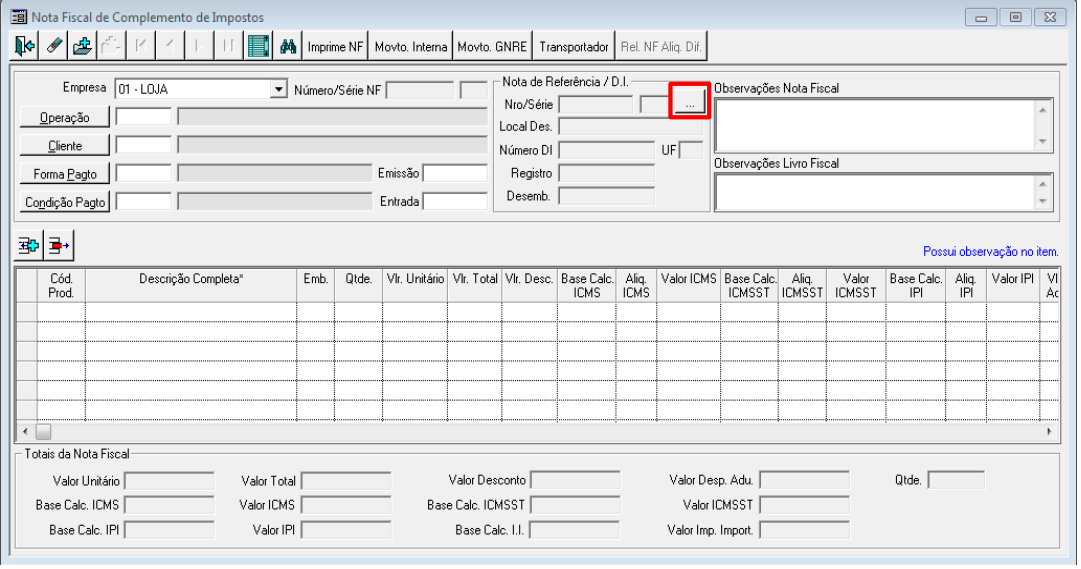Click the Condição Pagto button
Viewport: 1081px width, 569px height.
tap(65, 202)
